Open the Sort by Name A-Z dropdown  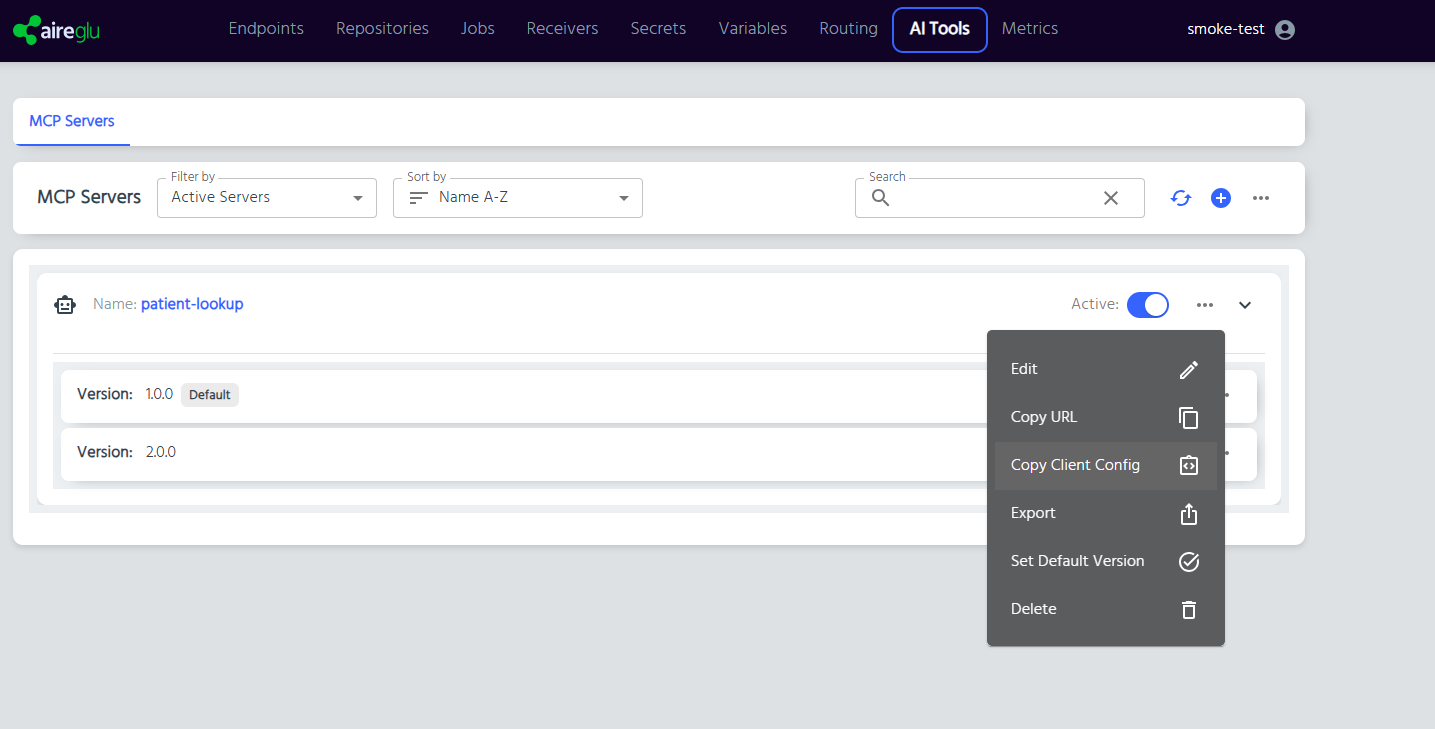tap(518, 198)
